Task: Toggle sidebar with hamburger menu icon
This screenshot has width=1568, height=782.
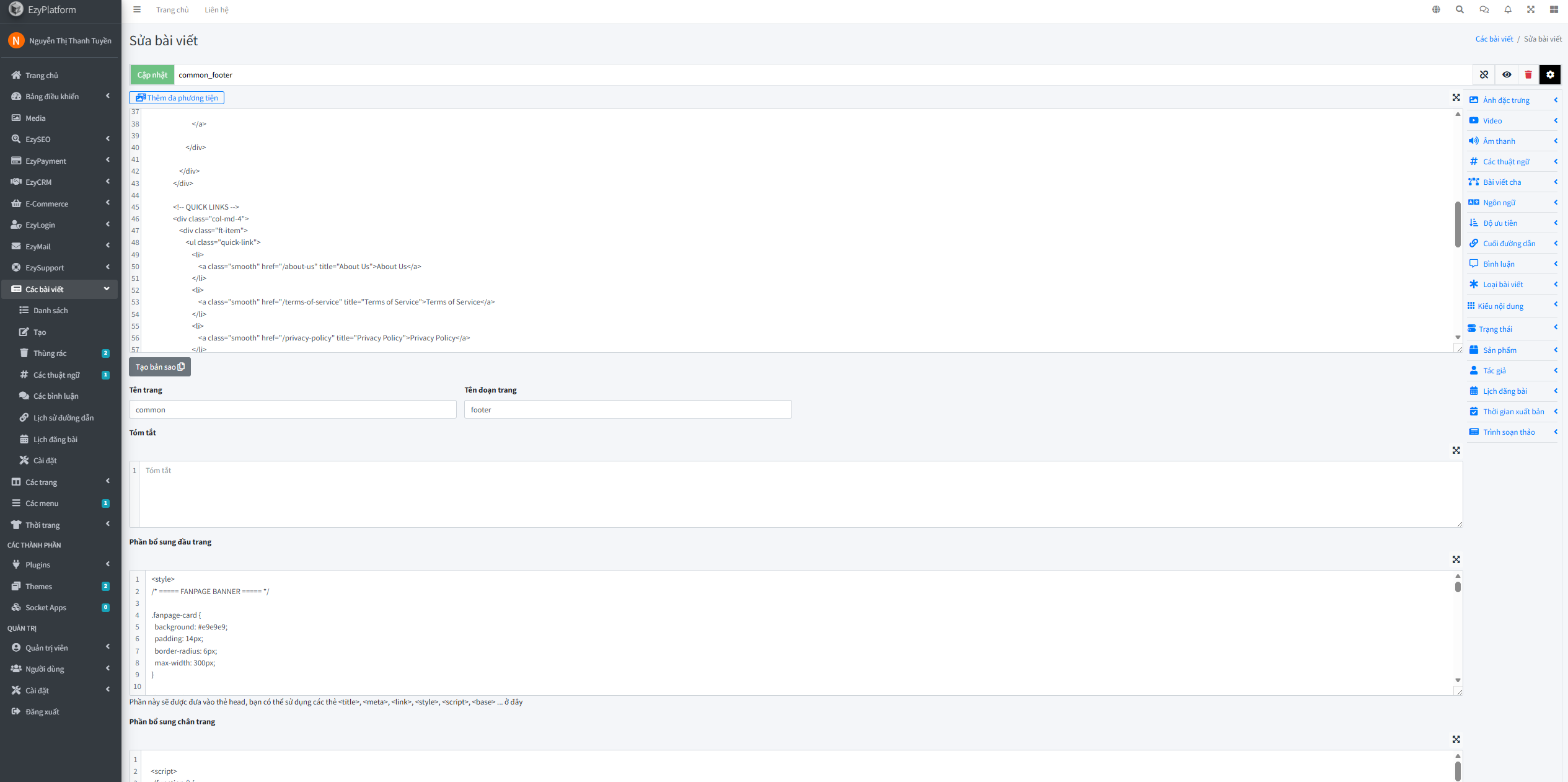Action: pyautogui.click(x=137, y=9)
